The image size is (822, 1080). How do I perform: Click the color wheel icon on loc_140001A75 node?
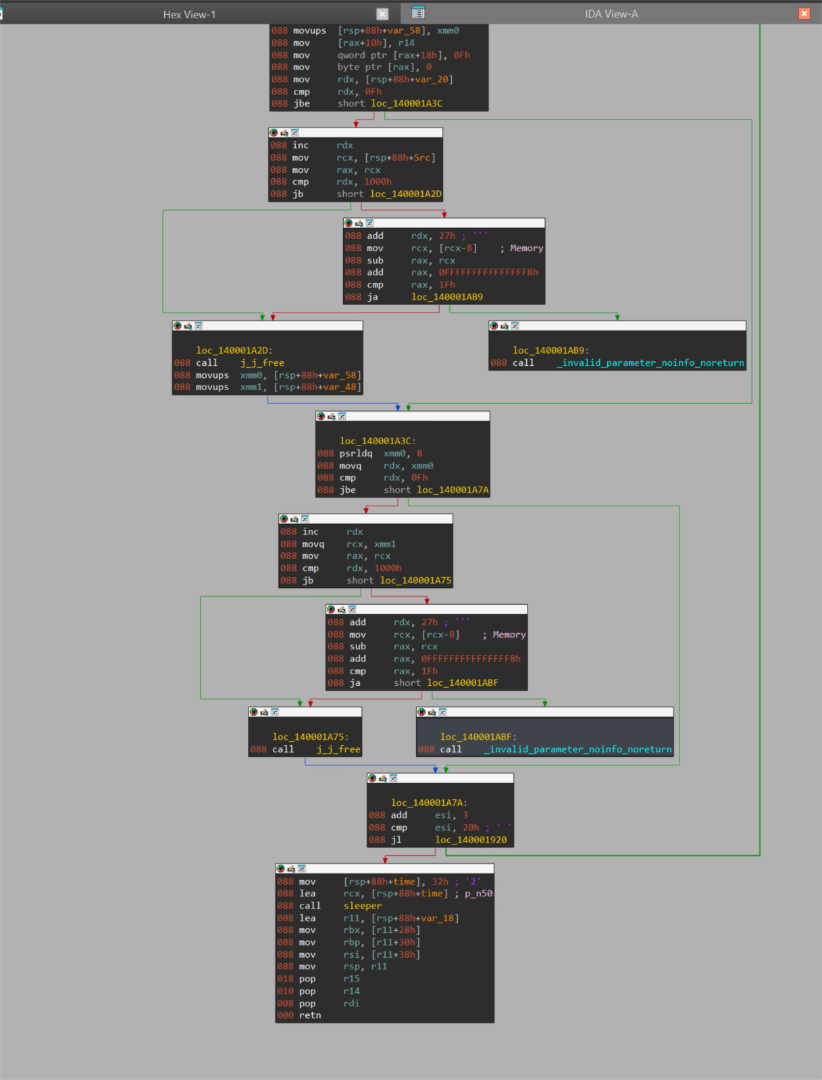[x=253, y=712]
